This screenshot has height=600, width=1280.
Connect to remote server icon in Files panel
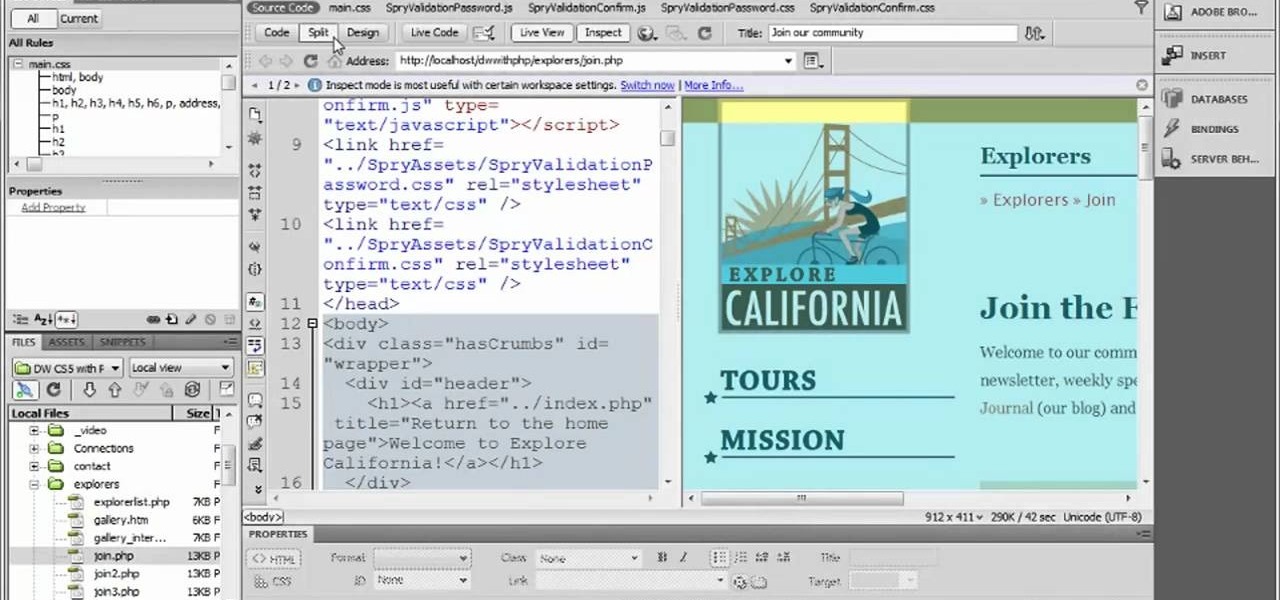coord(27,390)
